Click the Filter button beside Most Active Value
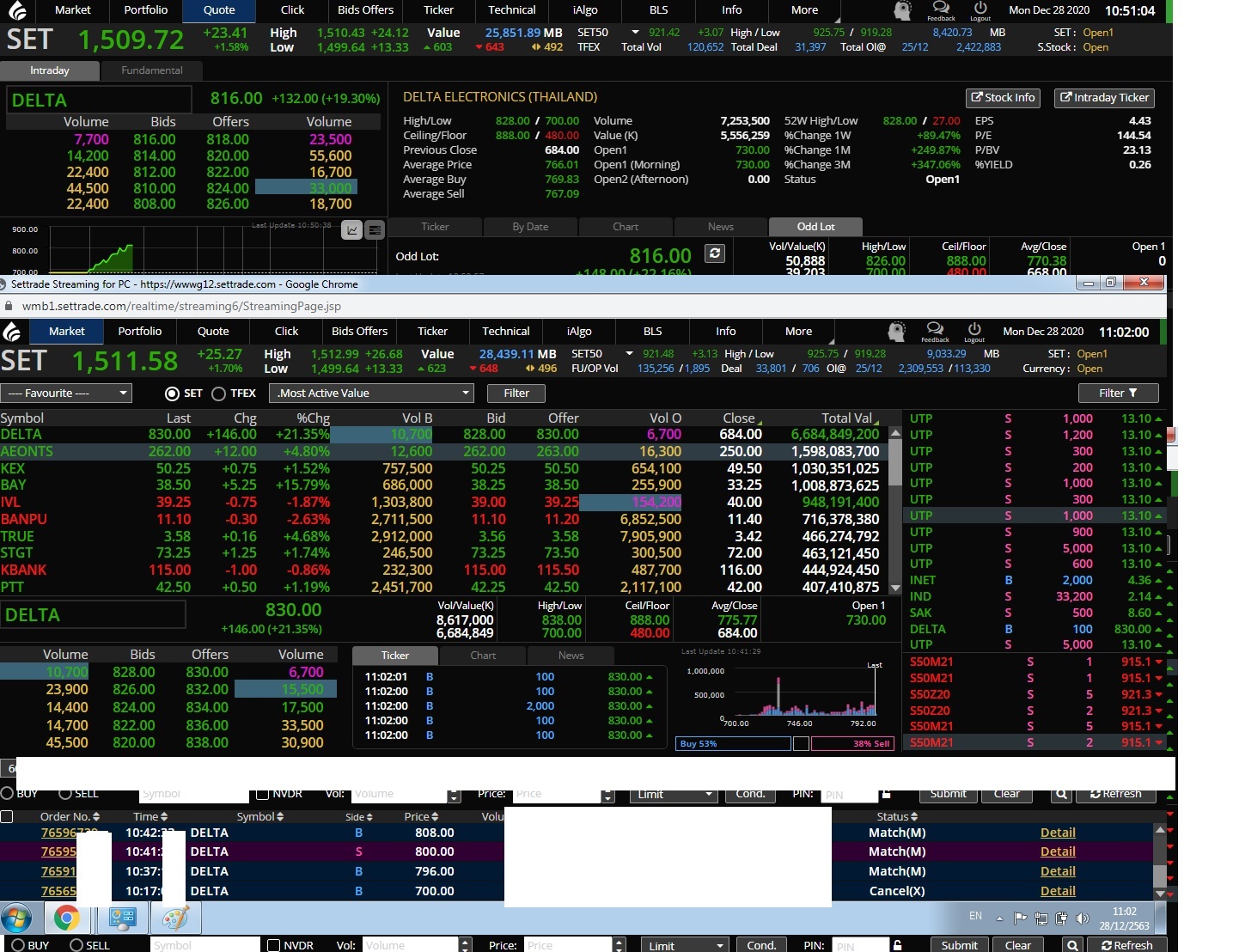The width and height of the screenshot is (1239, 952). click(x=516, y=393)
